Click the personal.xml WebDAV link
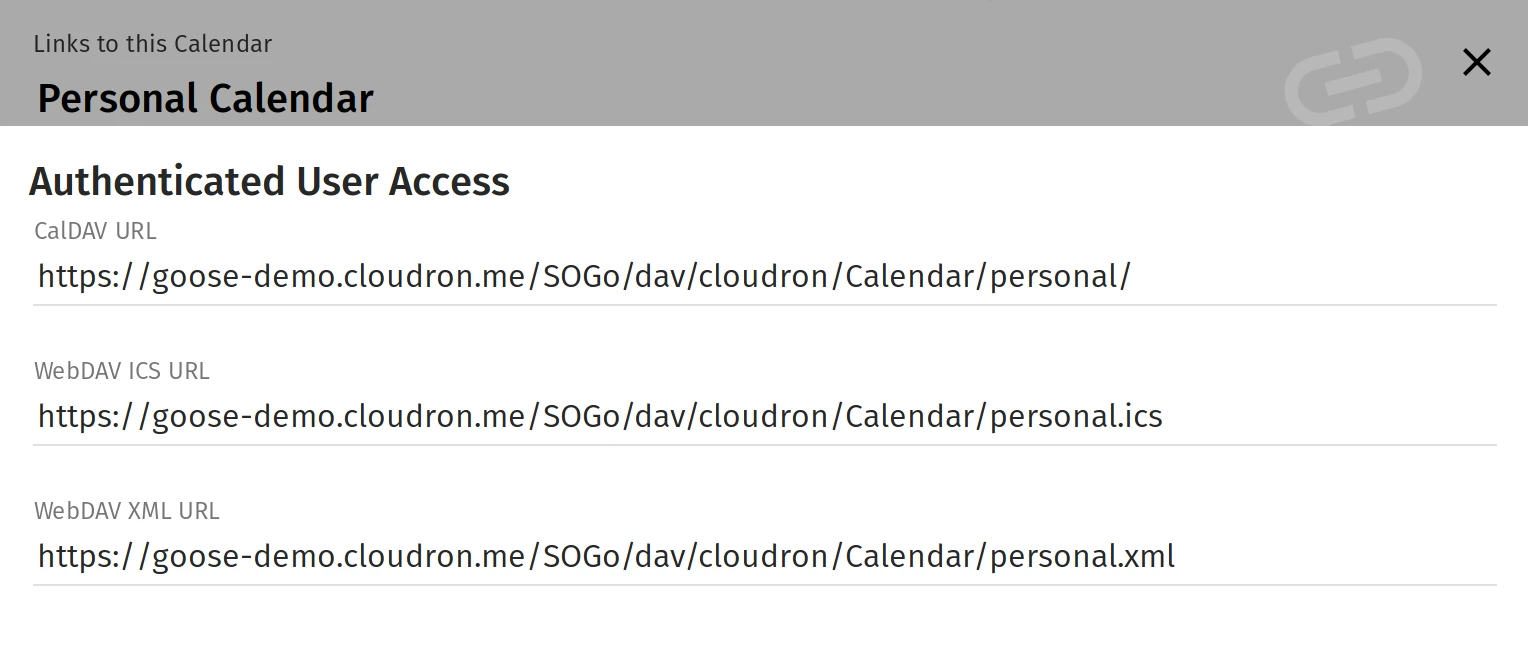 [x=605, y=556]
